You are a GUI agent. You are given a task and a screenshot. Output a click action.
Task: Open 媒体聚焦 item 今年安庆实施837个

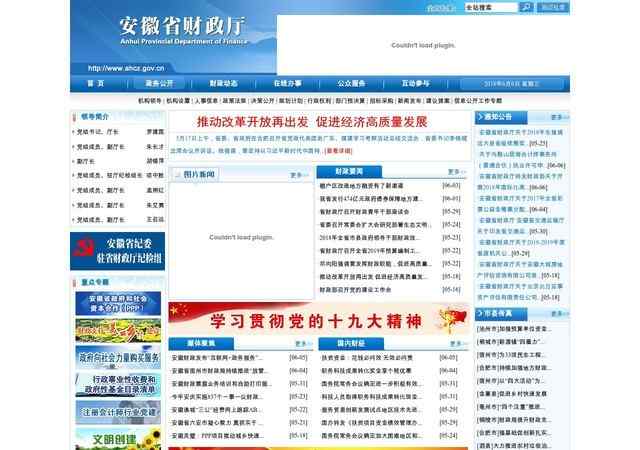pyautogui.click(x=218, y=397)
